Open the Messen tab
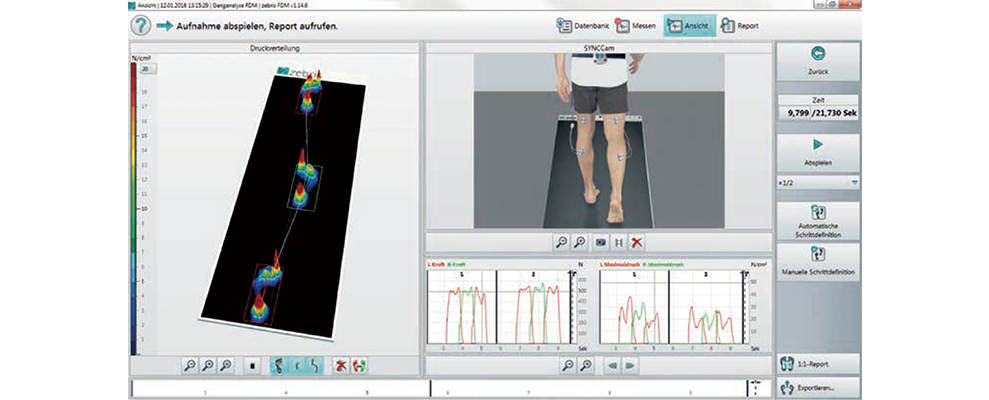 pos(636,25)
